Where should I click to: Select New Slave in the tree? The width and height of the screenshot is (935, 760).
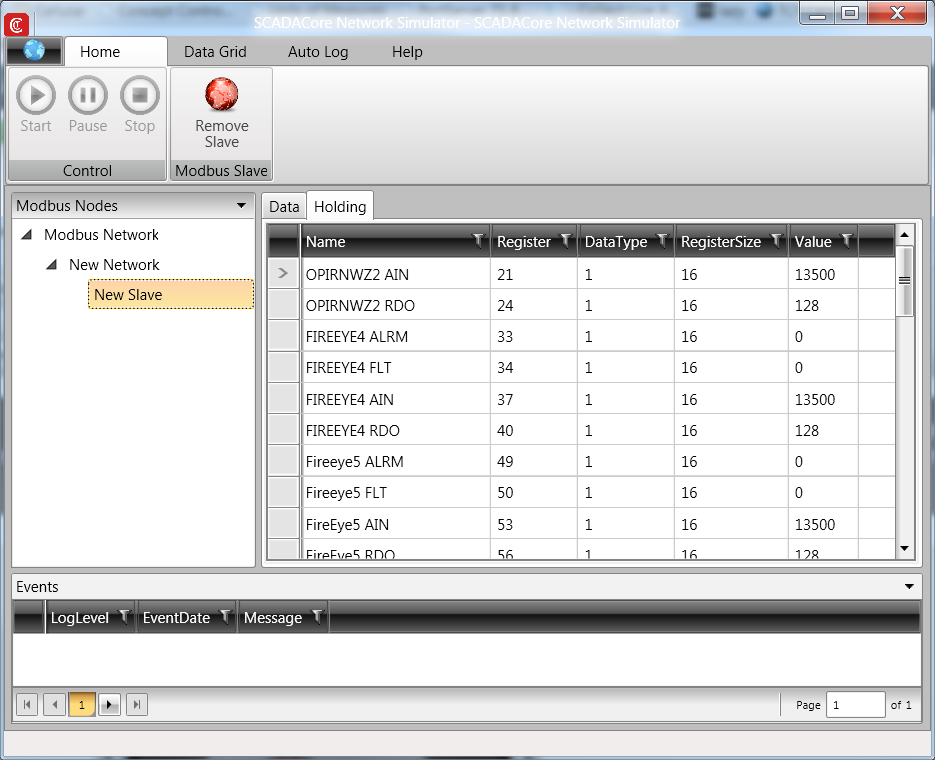(x=171, y=294)
